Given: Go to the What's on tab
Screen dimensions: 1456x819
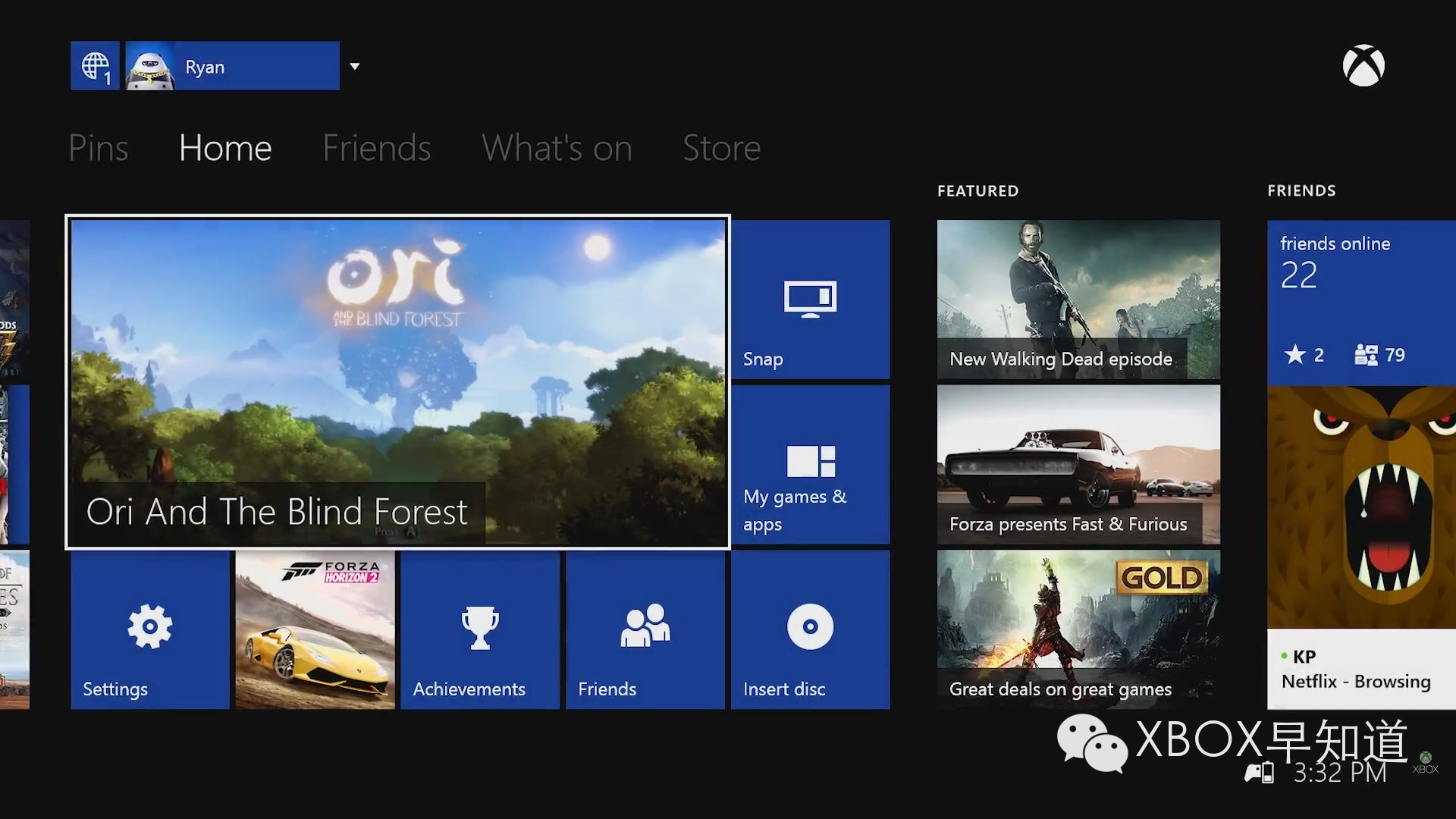Looking at the screenshot, I should [557, 148].
